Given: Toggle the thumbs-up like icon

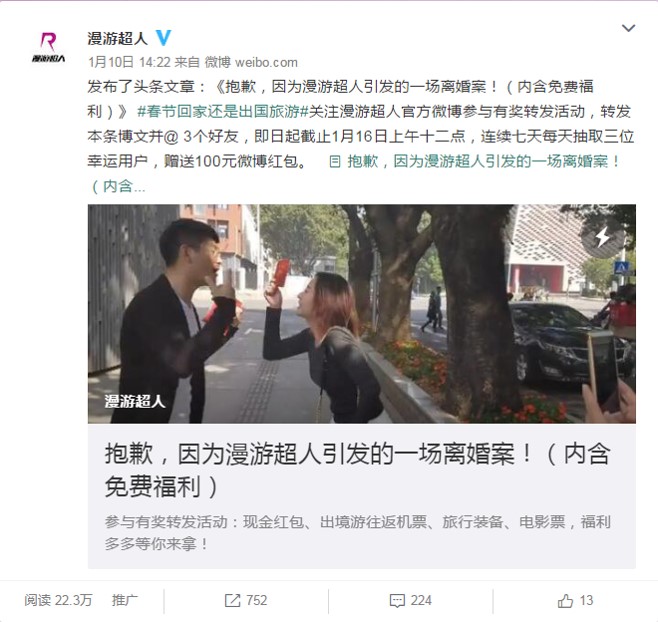Looking at the screenshot, I should 565,601.
